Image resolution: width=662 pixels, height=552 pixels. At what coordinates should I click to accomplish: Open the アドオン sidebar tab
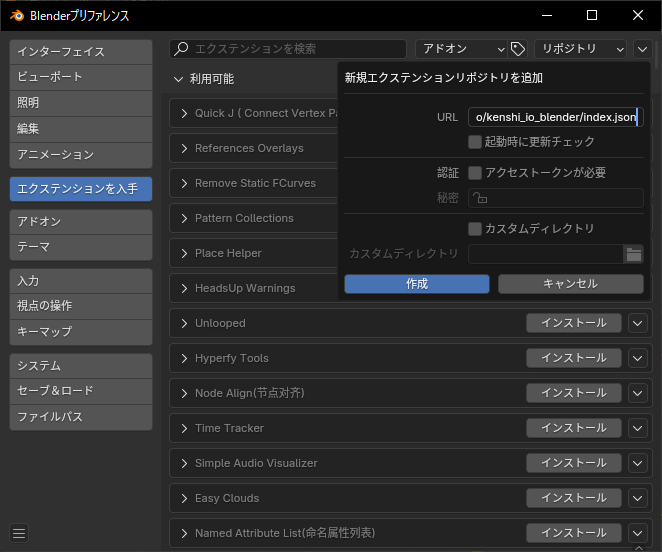point(81,222)
